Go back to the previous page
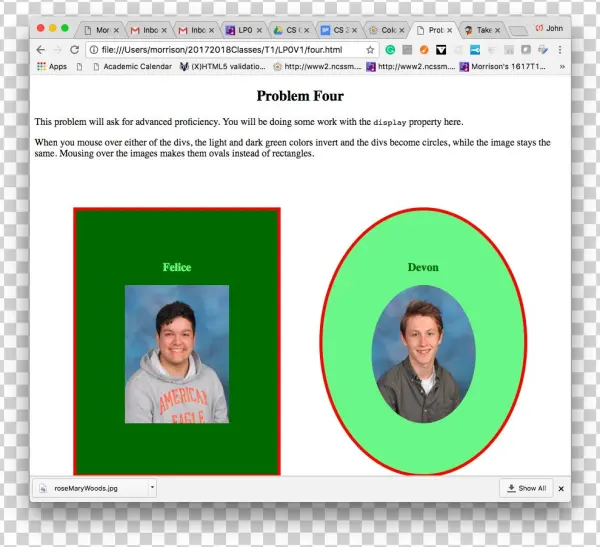The width and height of the screenshot is (600, 547). [41, 50]
